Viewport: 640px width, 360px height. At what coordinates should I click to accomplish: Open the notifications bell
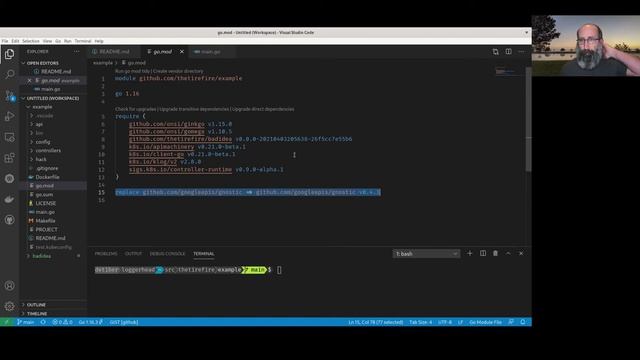point(523,322)
